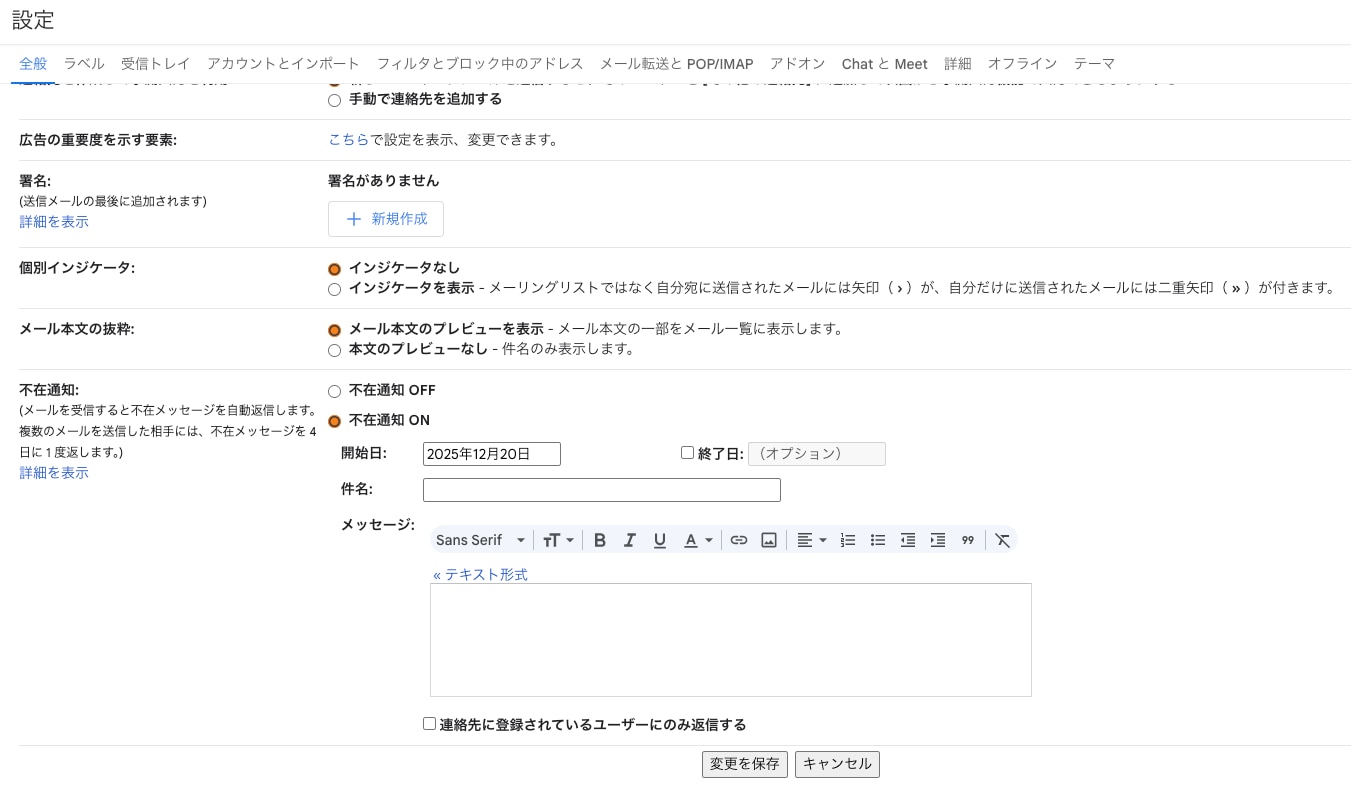The width and height of the screenshot is (1351, 788).
Task: Open the Sans Serif font dropdown
Action: tap(480, 539)
